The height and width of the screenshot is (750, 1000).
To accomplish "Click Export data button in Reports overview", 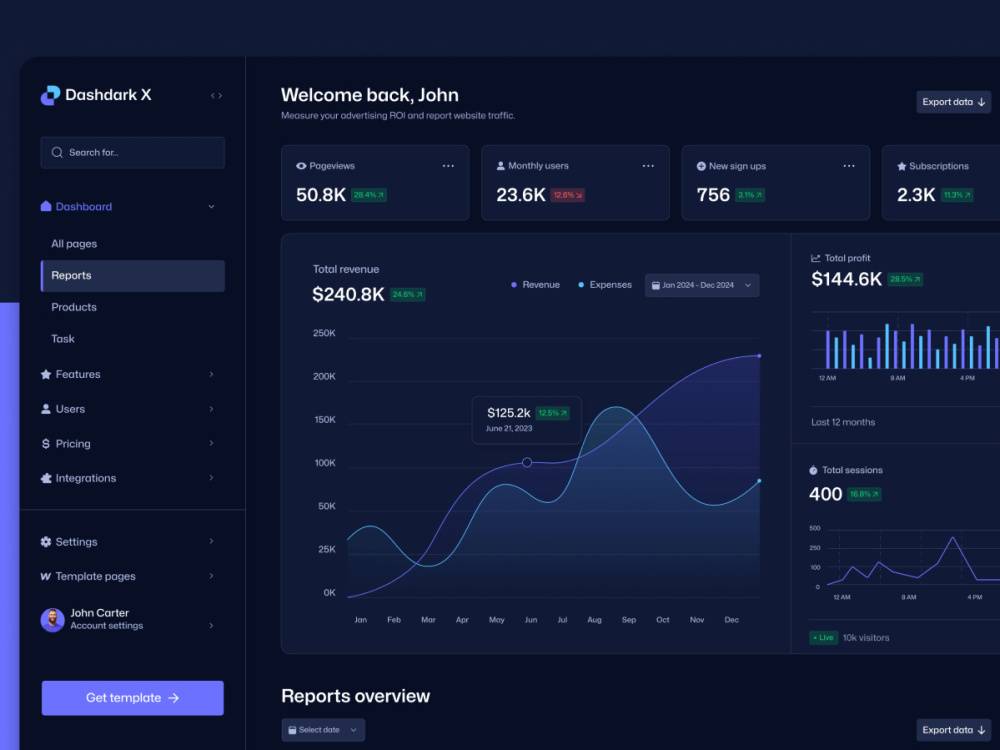I will 954,730.
